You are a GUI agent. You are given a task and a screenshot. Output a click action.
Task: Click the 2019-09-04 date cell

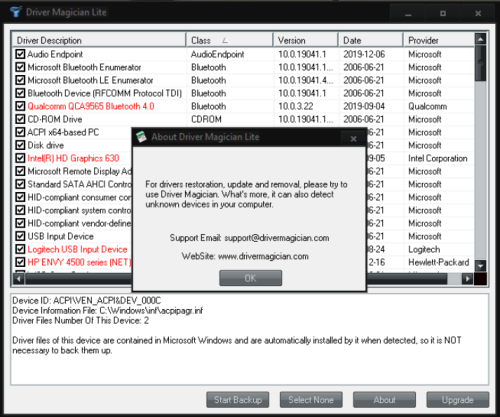point(364,106)
